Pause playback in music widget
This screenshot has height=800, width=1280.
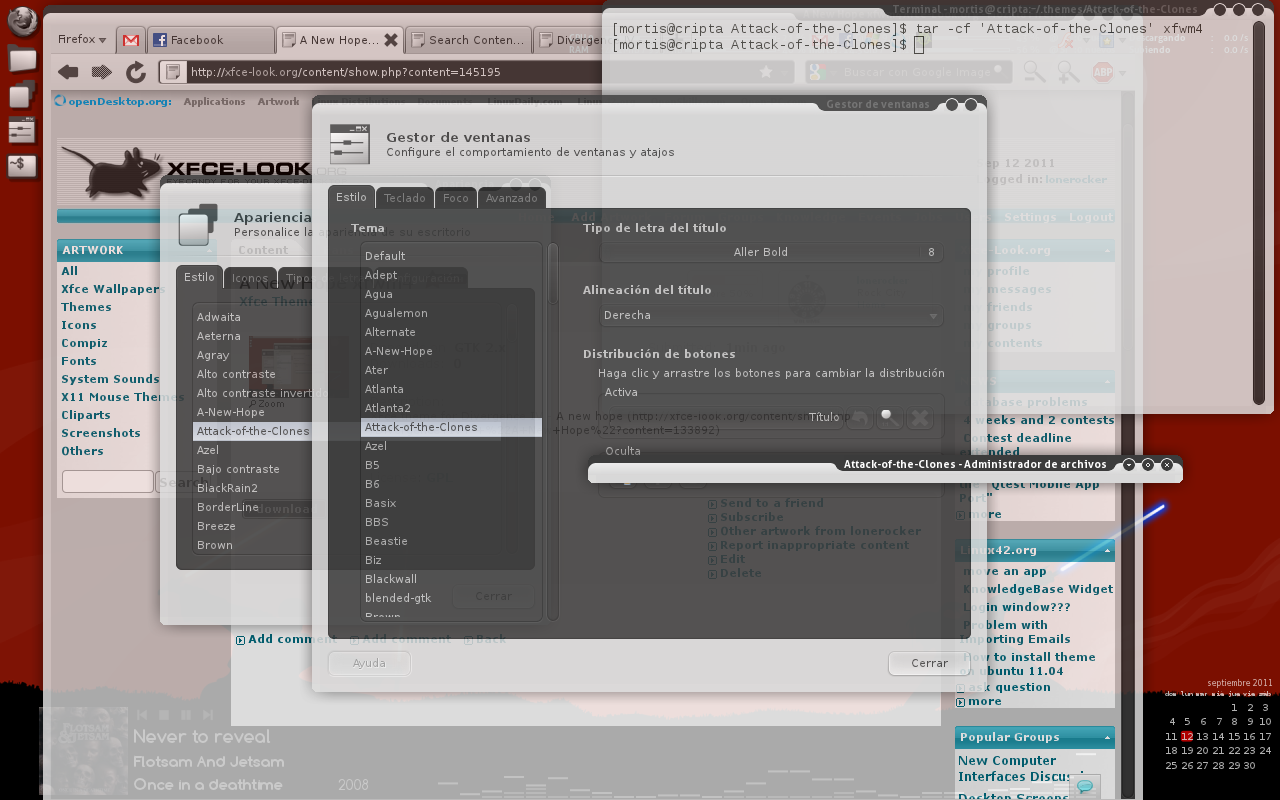tap(186, 715)
